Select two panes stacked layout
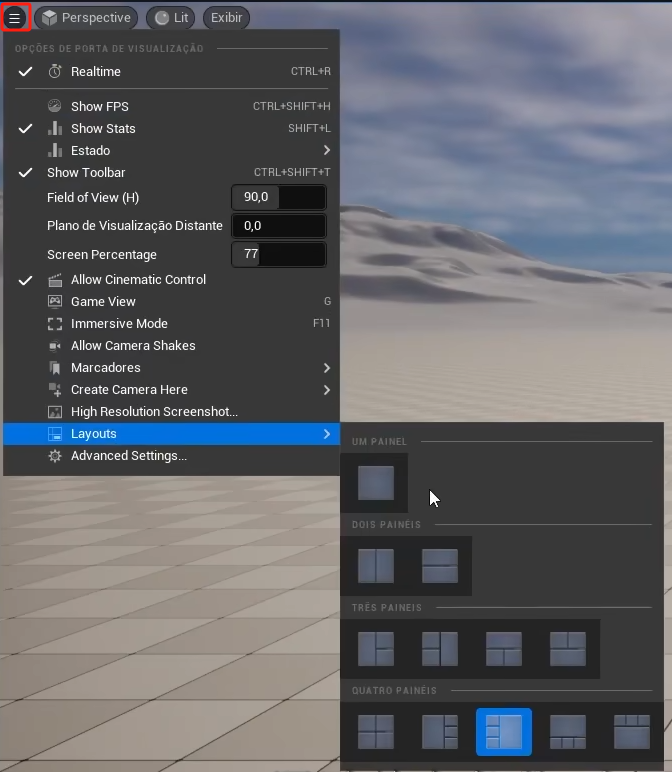Screen dimensions: 672x772 [x=440, y=566]
